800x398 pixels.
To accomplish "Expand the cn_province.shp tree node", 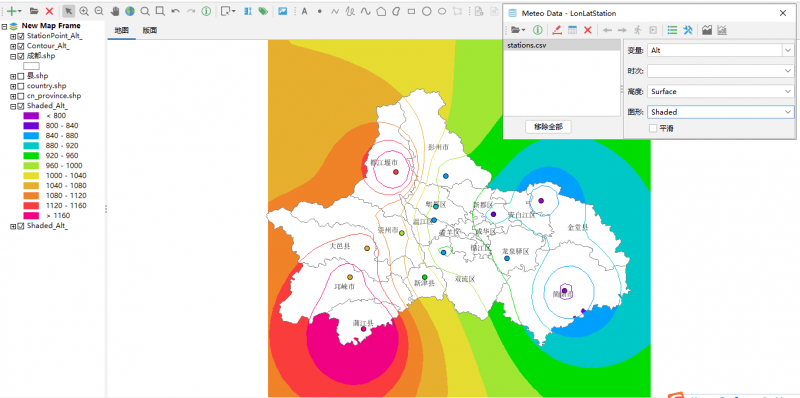I will 13,96.
